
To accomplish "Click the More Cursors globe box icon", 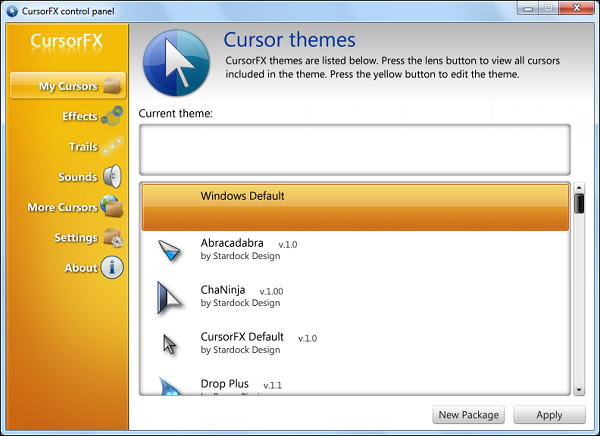I will (x=112, y=206).
